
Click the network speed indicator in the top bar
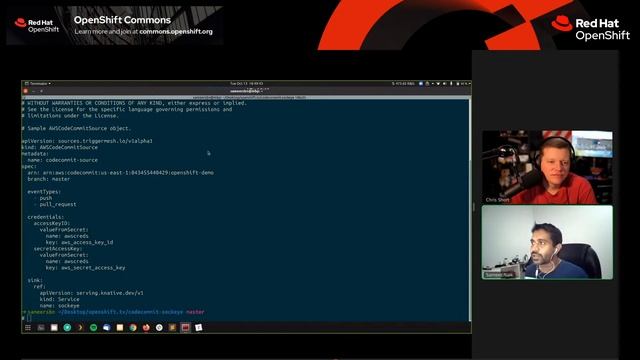(403, 83)
